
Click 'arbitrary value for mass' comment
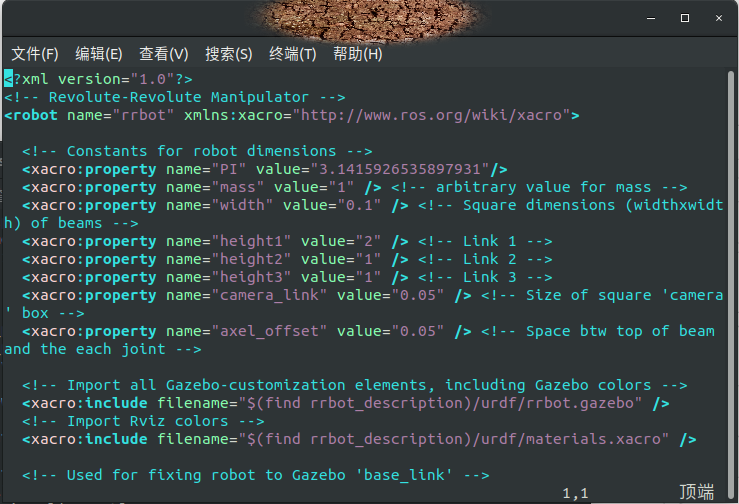point(539,187)
